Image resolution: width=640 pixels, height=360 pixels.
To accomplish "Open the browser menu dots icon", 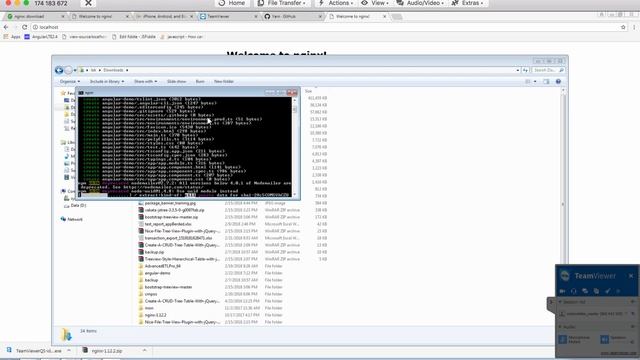I will click(634, 27).
